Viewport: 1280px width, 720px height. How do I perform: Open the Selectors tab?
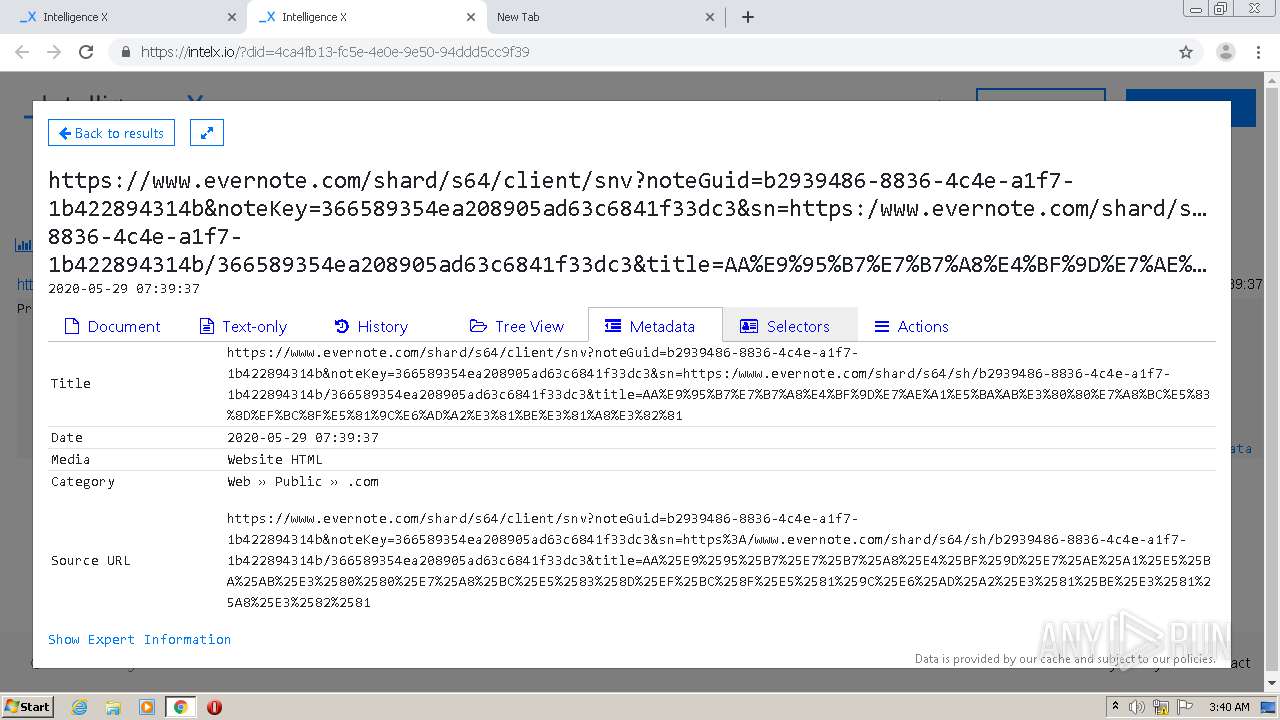[789, 326]
